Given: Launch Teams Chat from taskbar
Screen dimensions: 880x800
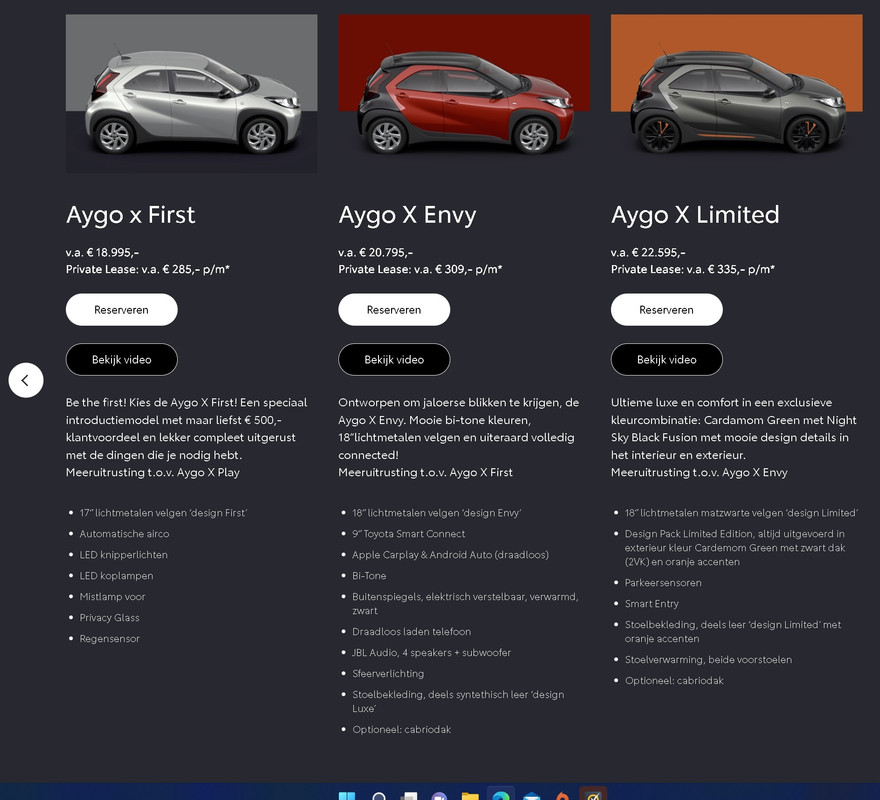Looking at the screenshot, I should click(x=439, y=796).
